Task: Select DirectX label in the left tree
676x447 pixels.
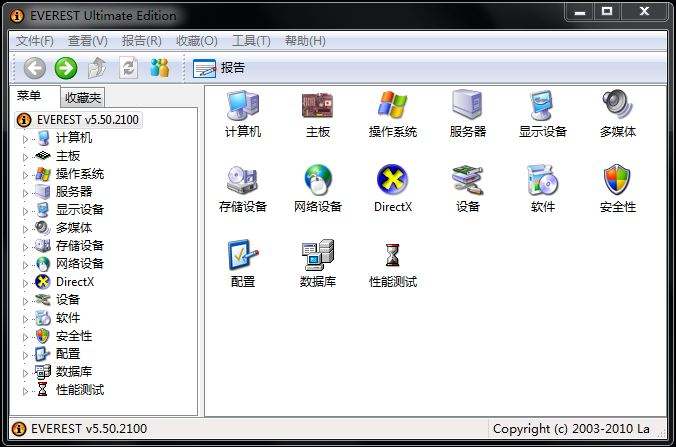Action: tap(75, 281)
